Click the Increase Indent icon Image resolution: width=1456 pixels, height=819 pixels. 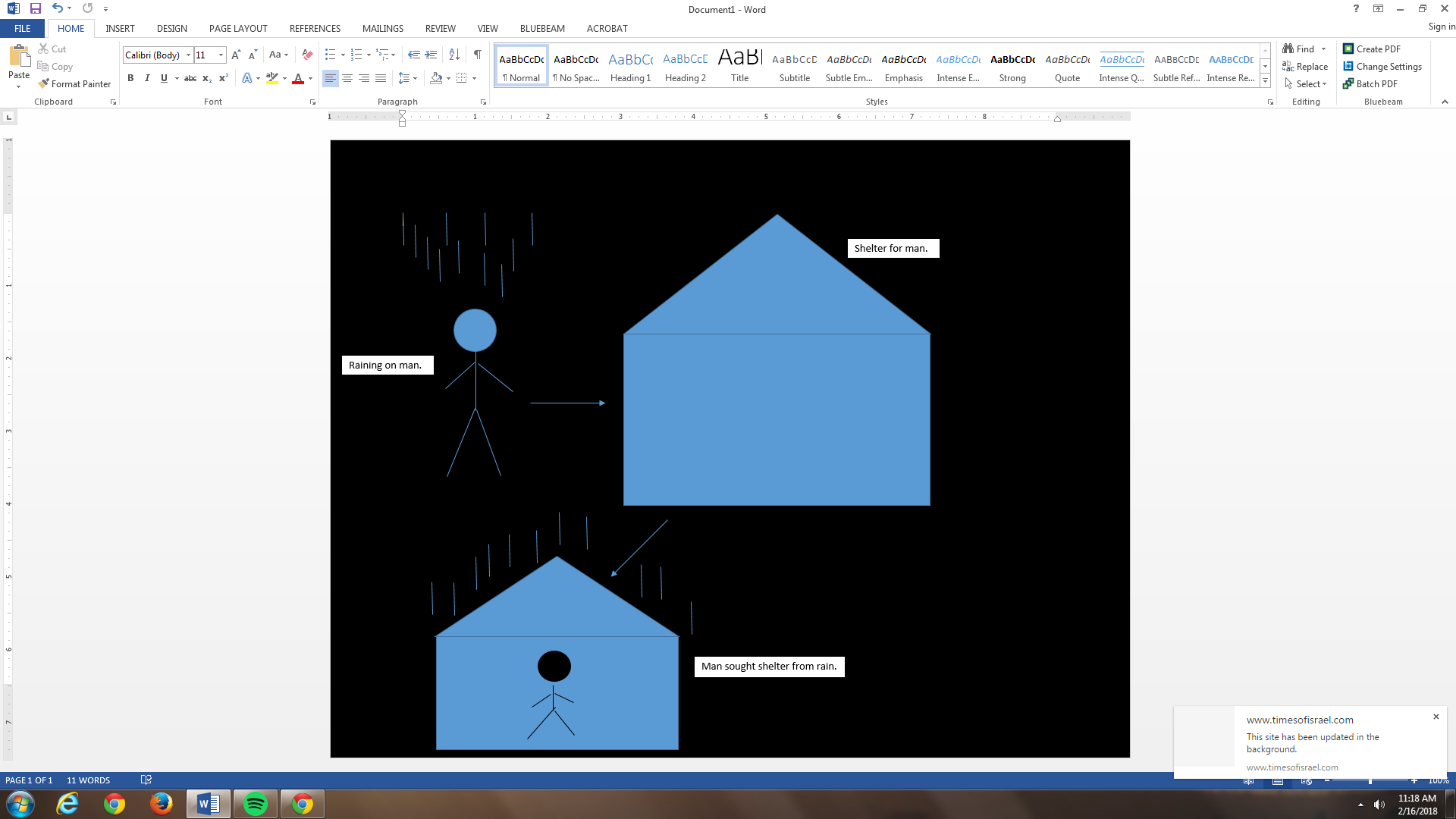pyautogui.click(x=431, y=55)
